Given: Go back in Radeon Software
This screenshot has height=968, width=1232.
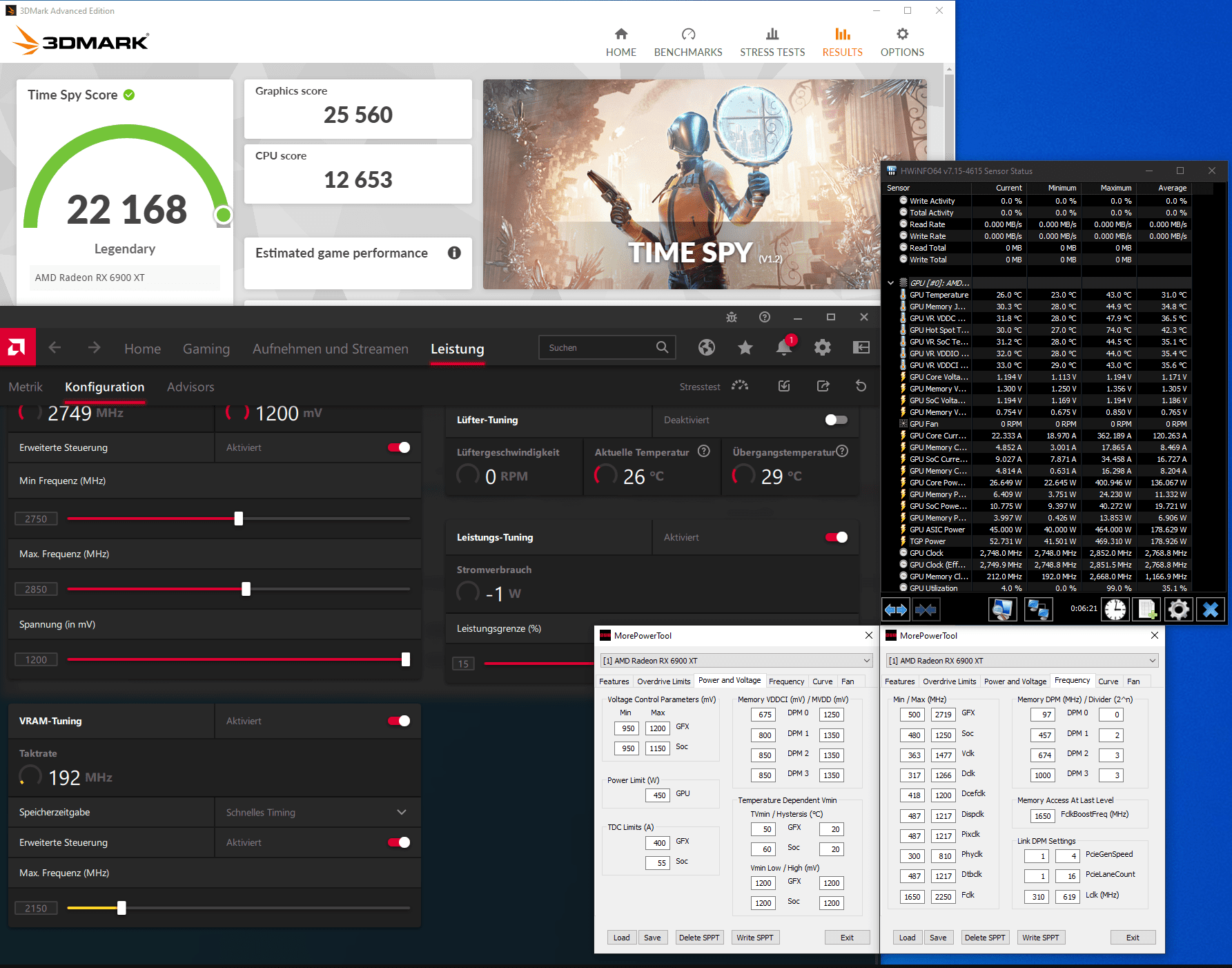Looking at the screenshot, I should click(55, 347).
